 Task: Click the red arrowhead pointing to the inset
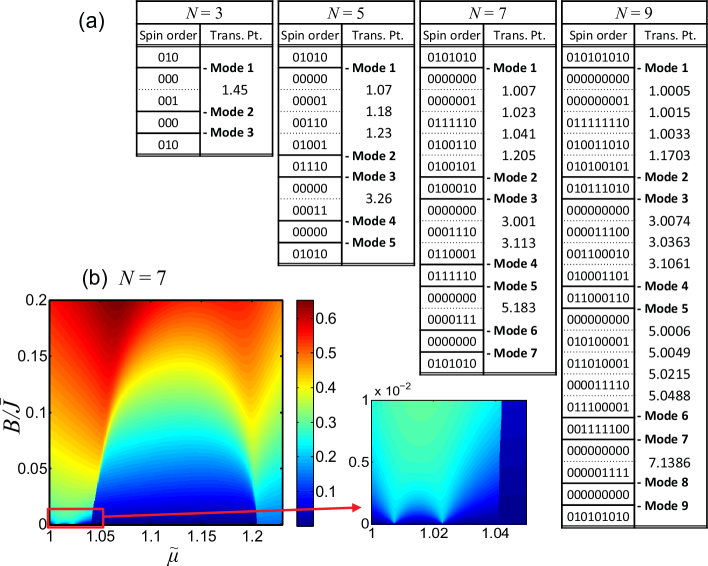355,508
